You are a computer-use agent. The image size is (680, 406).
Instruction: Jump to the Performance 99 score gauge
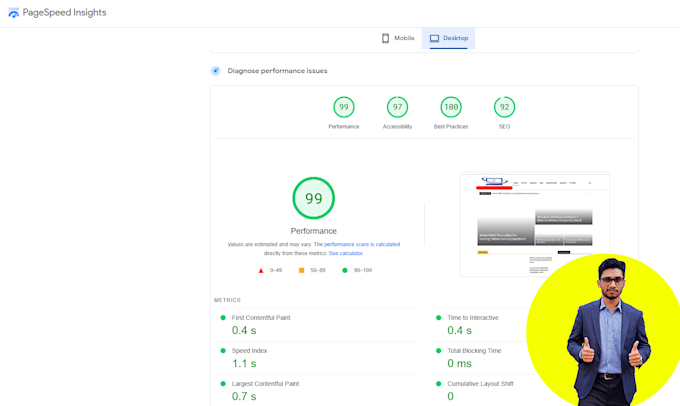coord(344,107)
